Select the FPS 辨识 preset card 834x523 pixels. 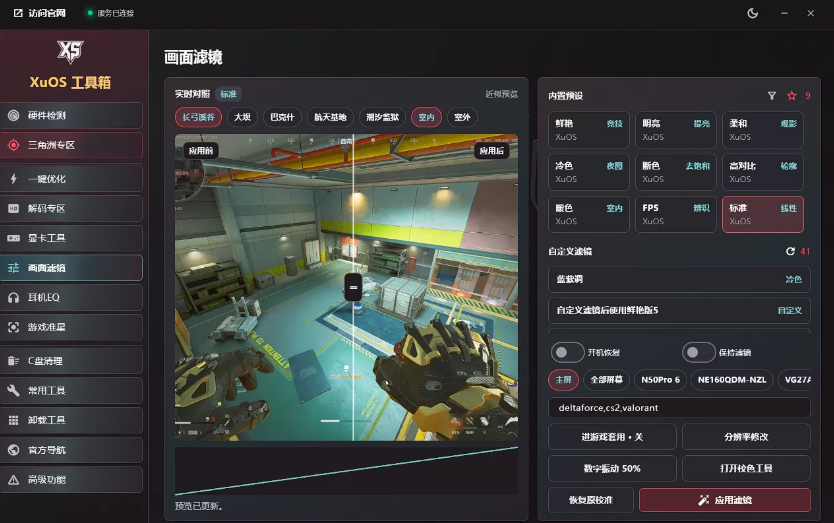pyautogui.click(x=675, y=214)
